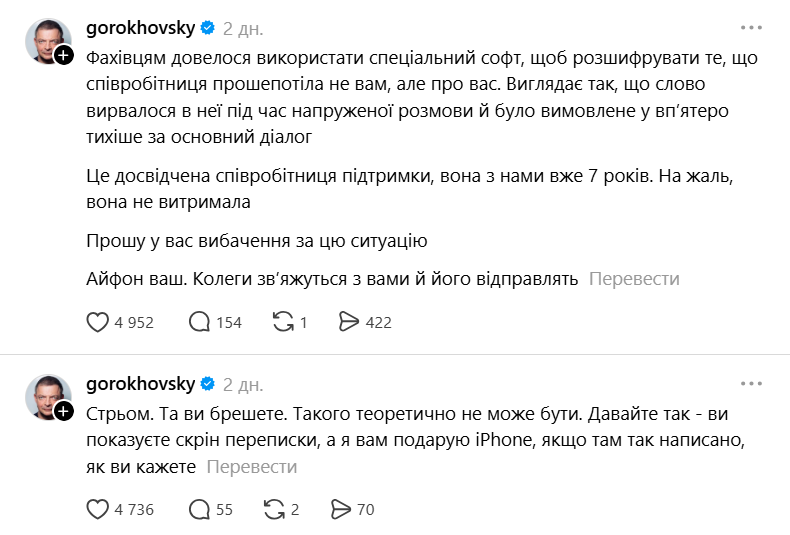Open gorokhovsky profile from second post username
Screen dimensions: 790x535
tap(141, 384)
